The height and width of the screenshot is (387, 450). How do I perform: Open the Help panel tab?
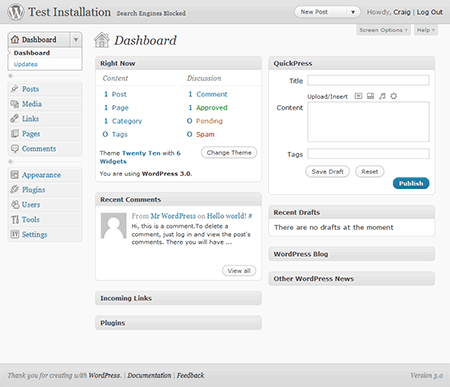click(x=426, y=30)
